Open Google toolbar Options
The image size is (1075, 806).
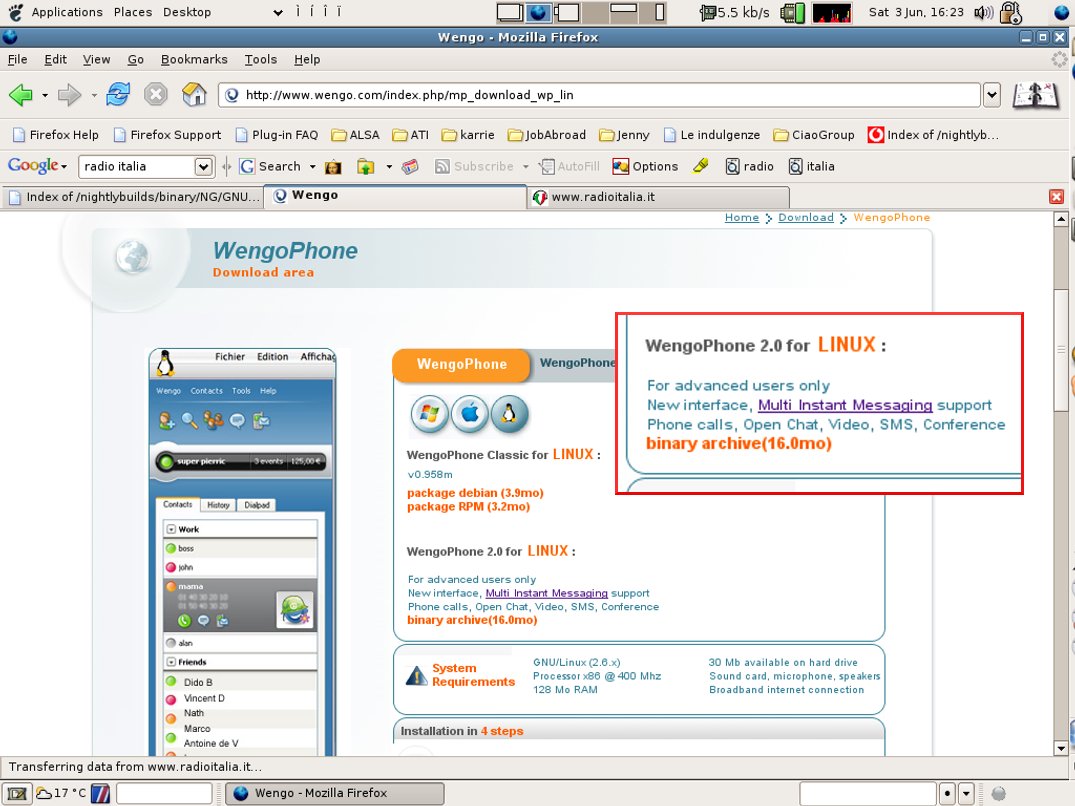coord(645,167)
